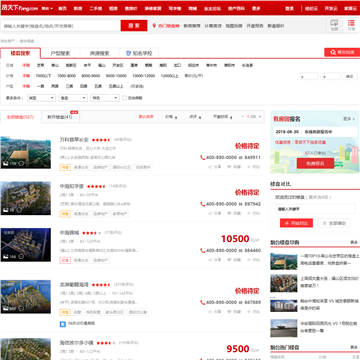Click 全部清空 button in compare panel
Screen dimensions: 360x360
334,223
